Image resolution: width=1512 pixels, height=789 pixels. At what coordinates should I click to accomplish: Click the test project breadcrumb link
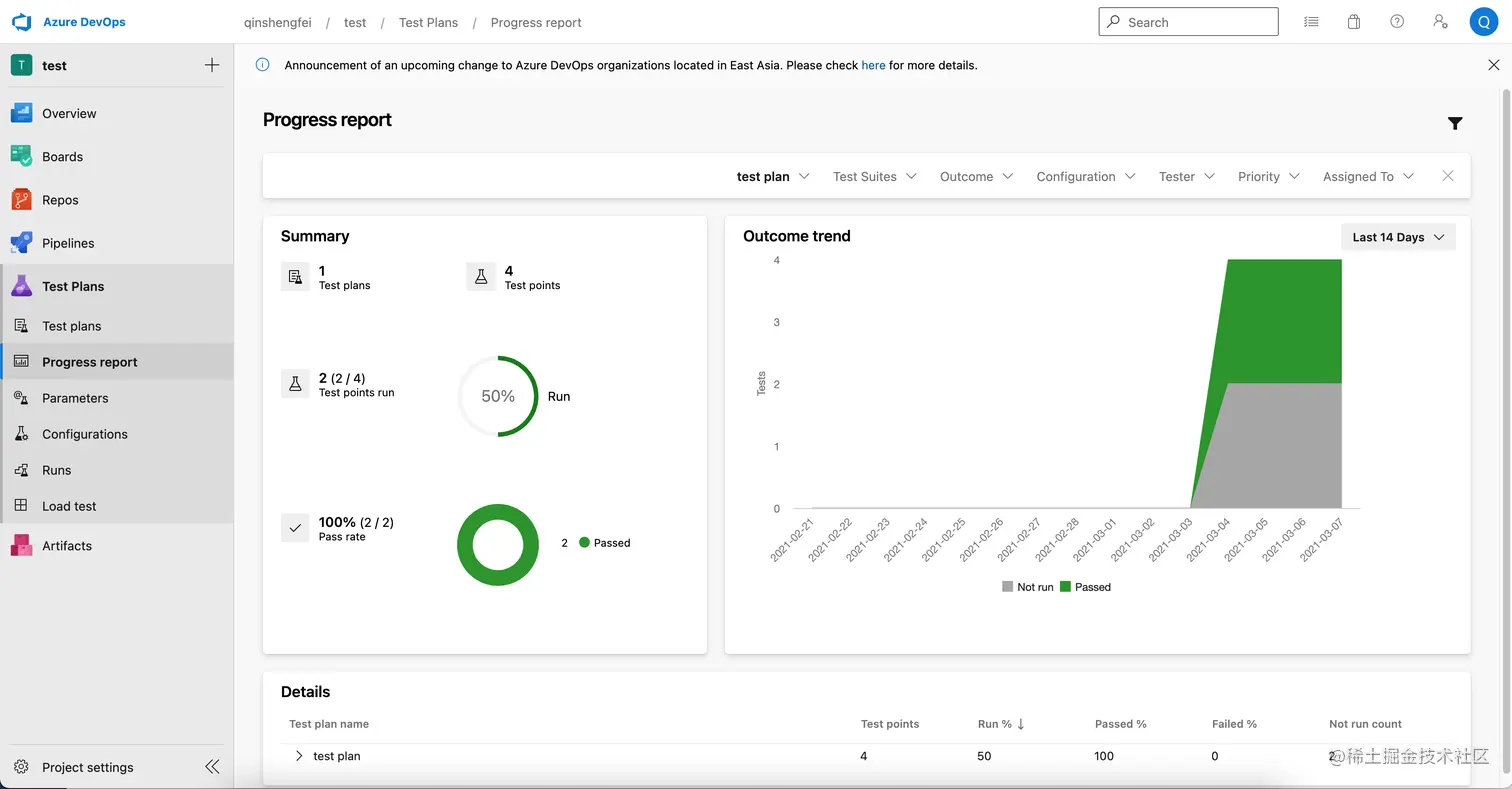pos(355,22)
